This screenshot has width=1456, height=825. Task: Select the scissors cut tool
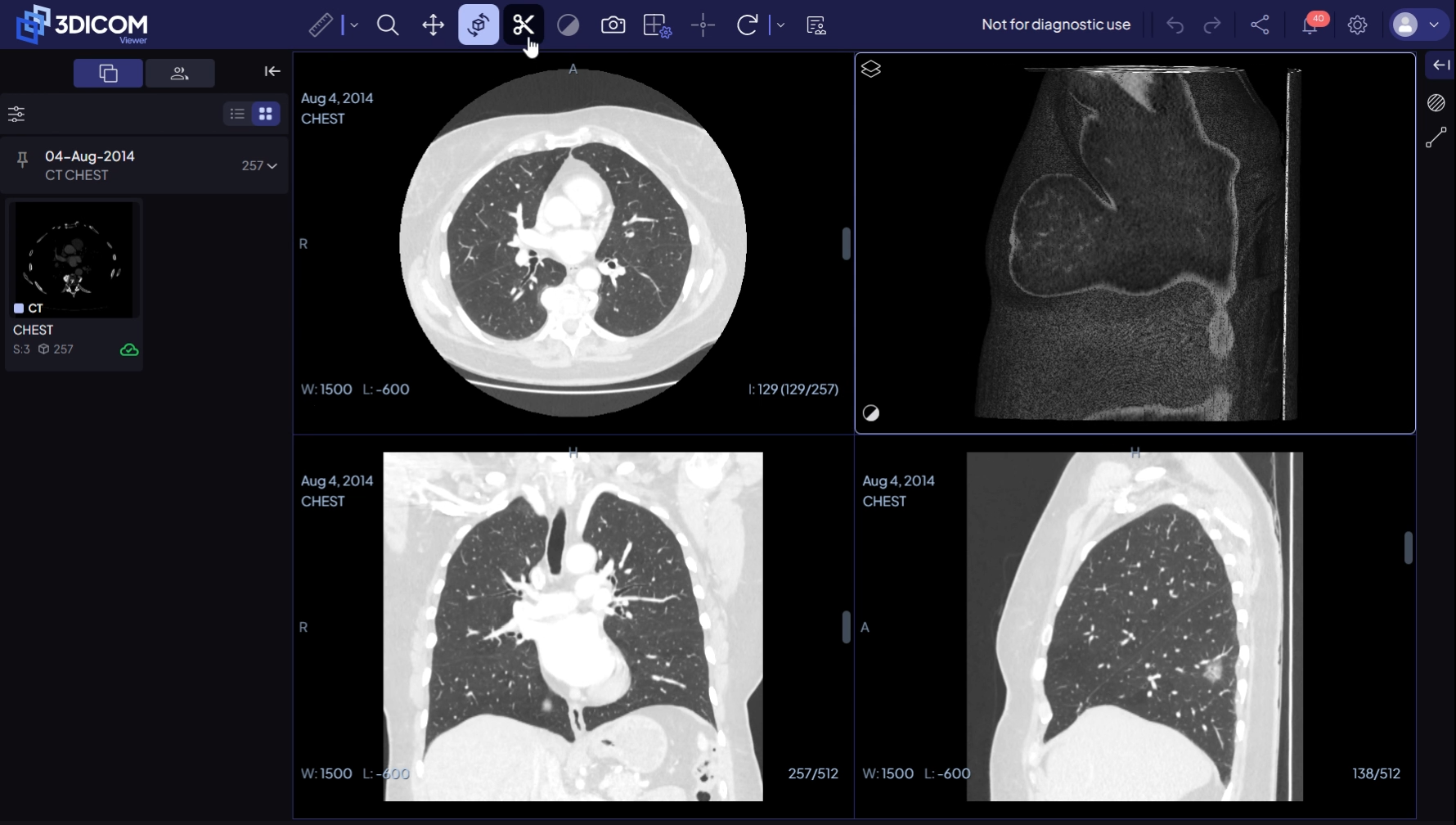524,25
